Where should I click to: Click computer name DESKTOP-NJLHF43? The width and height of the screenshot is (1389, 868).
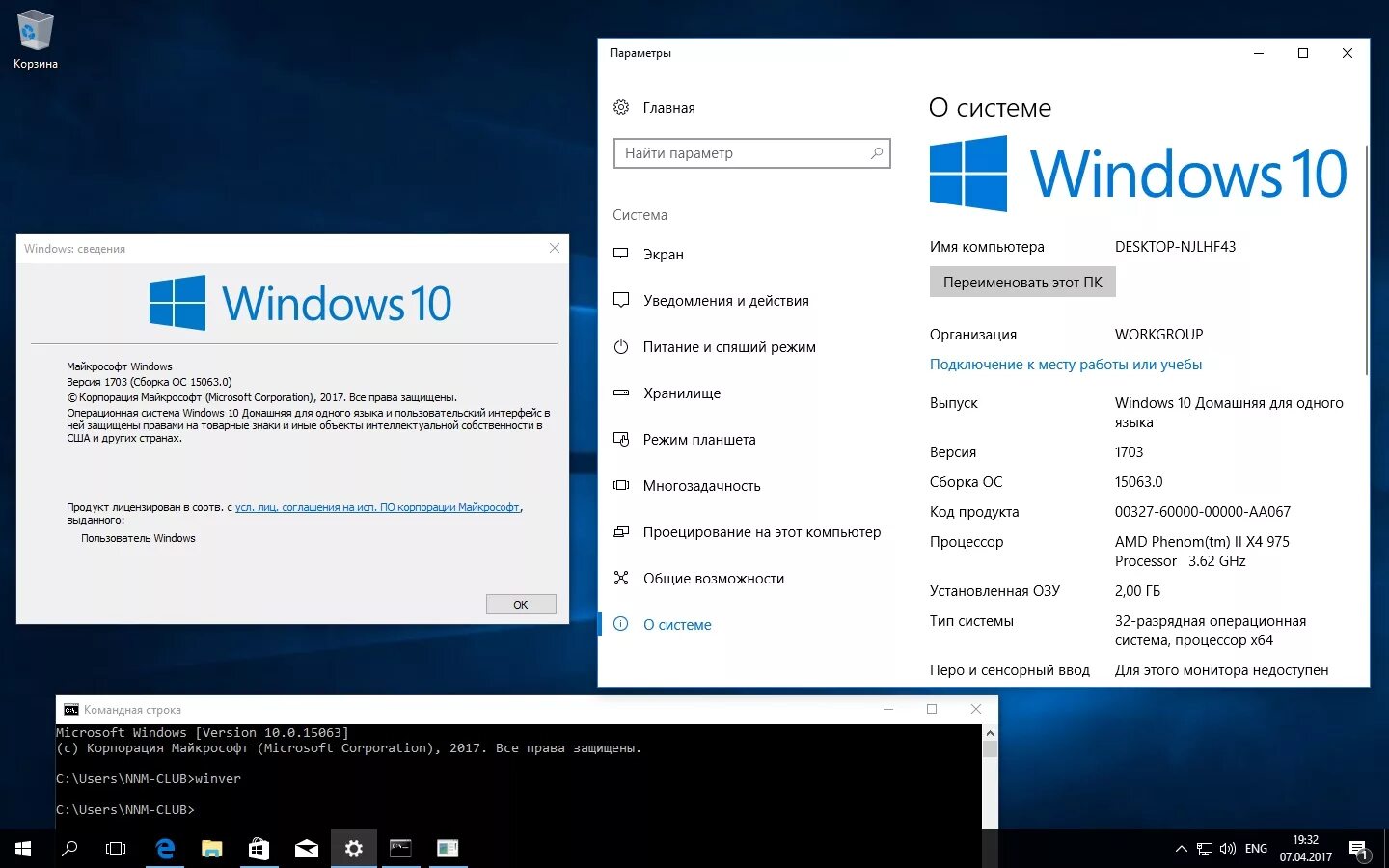(x=1175, y=247)
